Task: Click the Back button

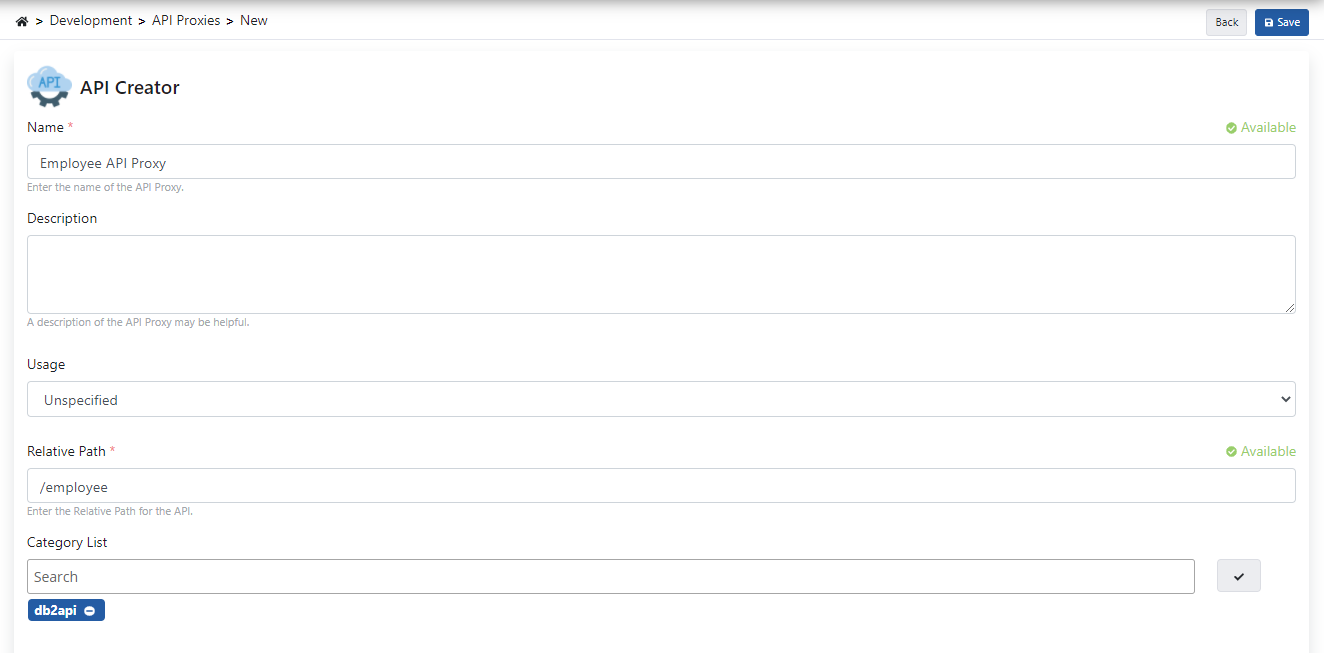Action: pos(1226,21)
